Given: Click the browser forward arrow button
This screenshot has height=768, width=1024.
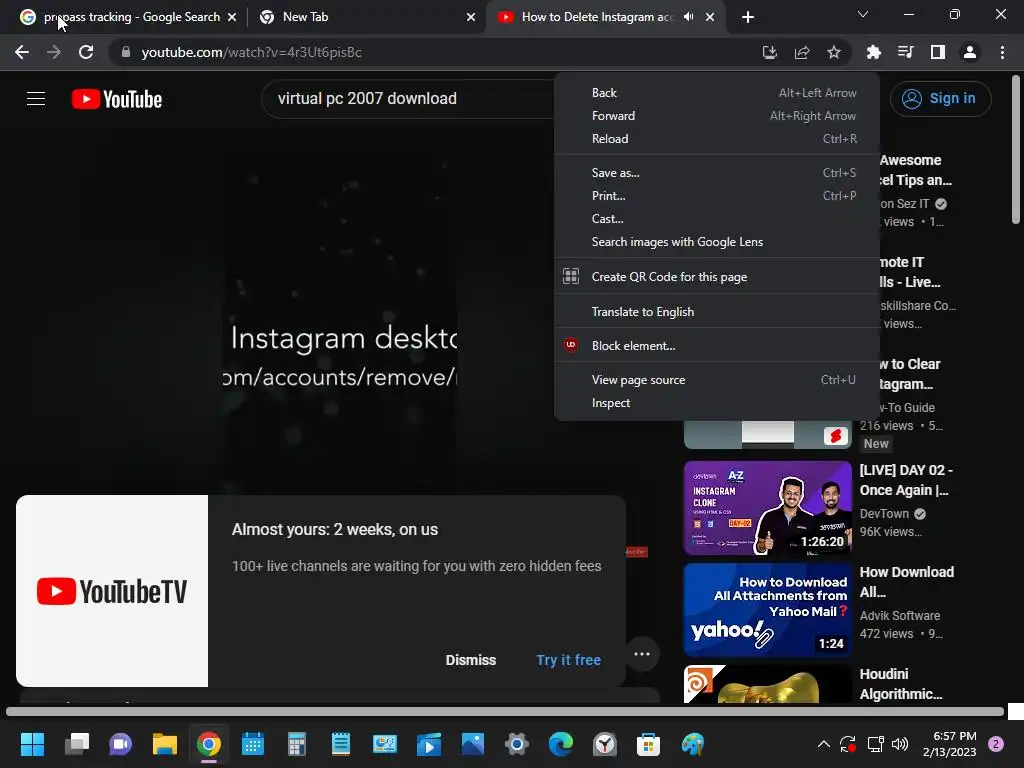Looking at the screenshot, I should tap(54, 52).
